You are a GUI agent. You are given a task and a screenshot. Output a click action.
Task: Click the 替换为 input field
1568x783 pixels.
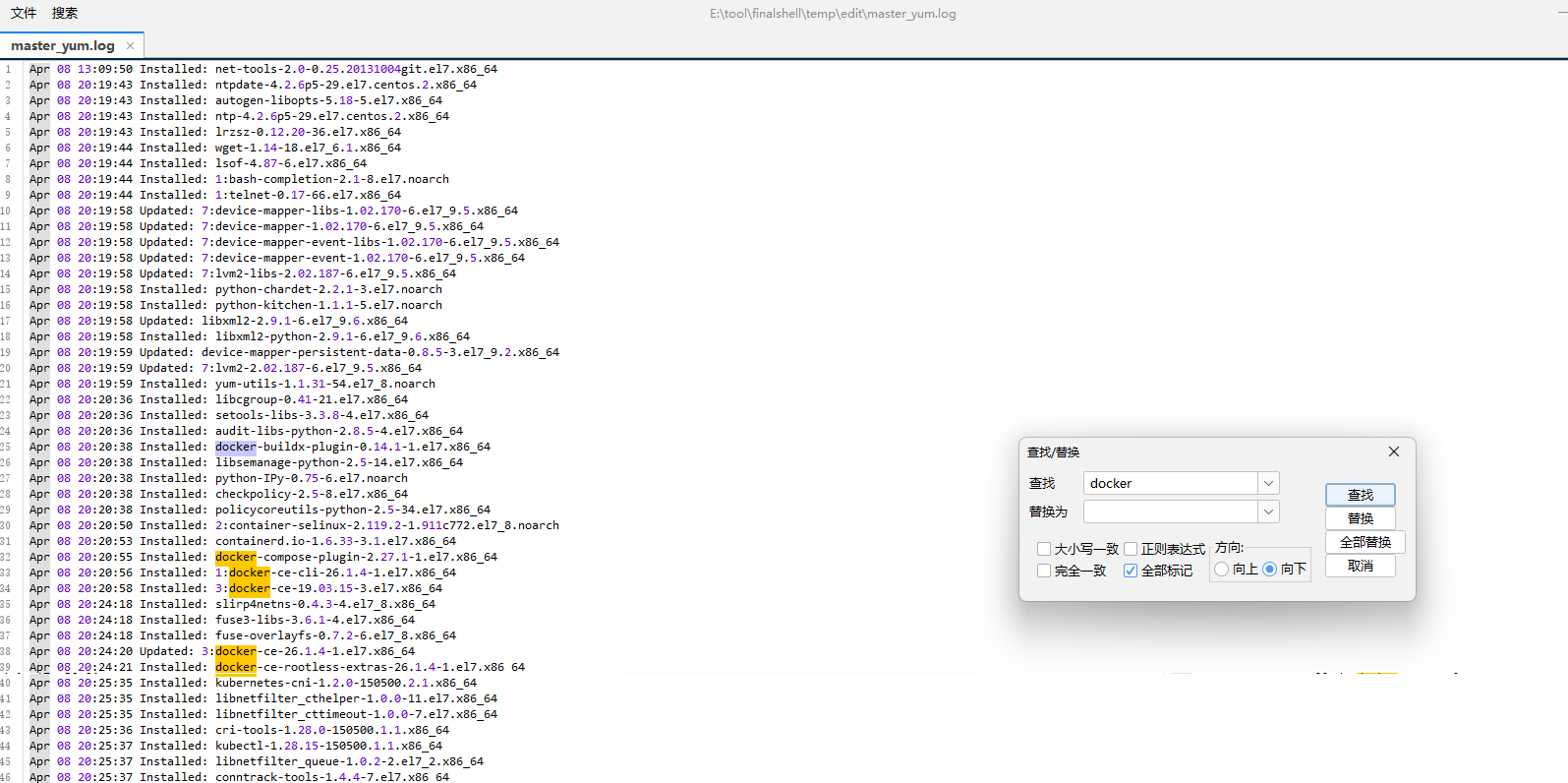pos(1171,512)
